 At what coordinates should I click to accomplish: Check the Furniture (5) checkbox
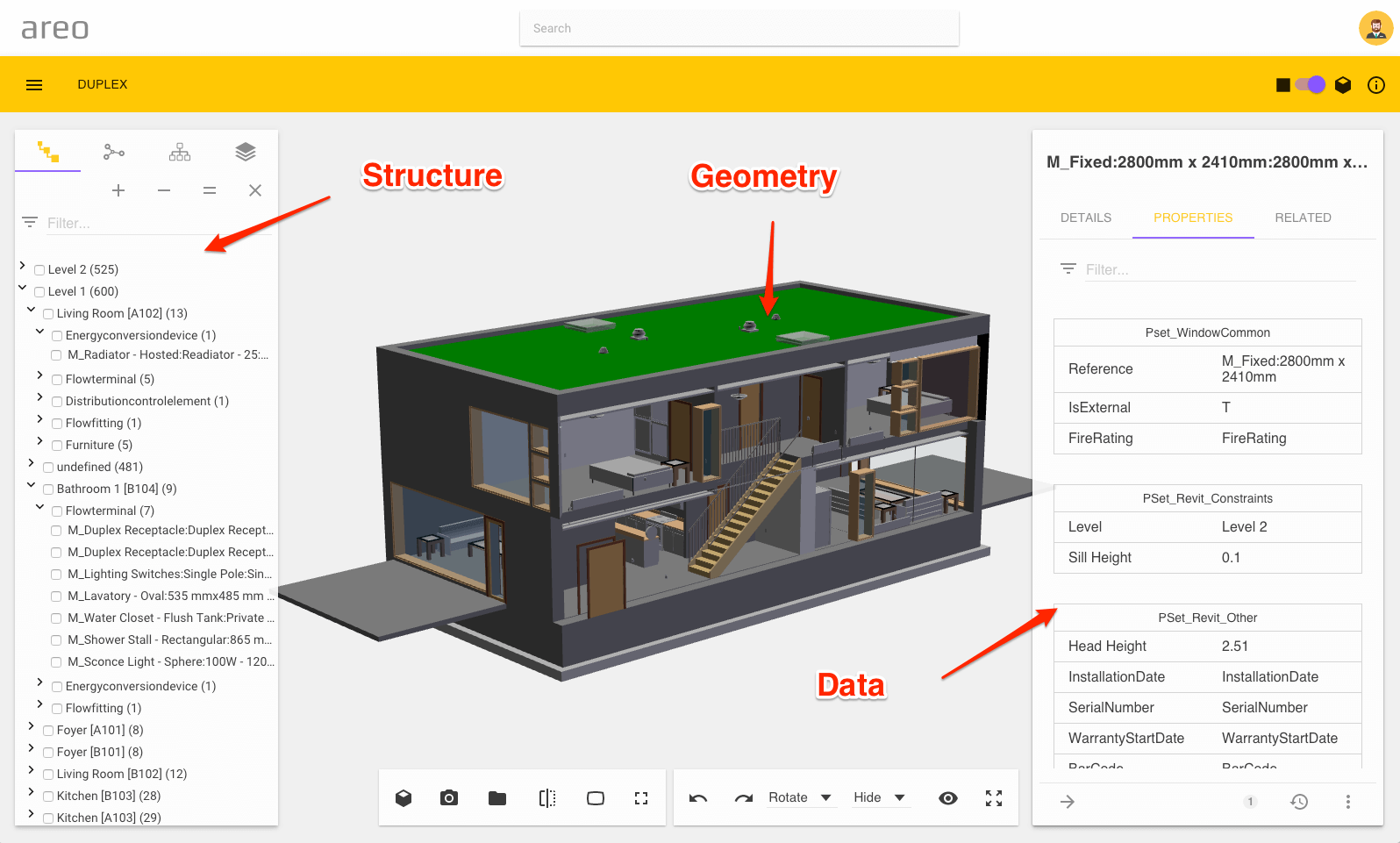tap(57, 446)
